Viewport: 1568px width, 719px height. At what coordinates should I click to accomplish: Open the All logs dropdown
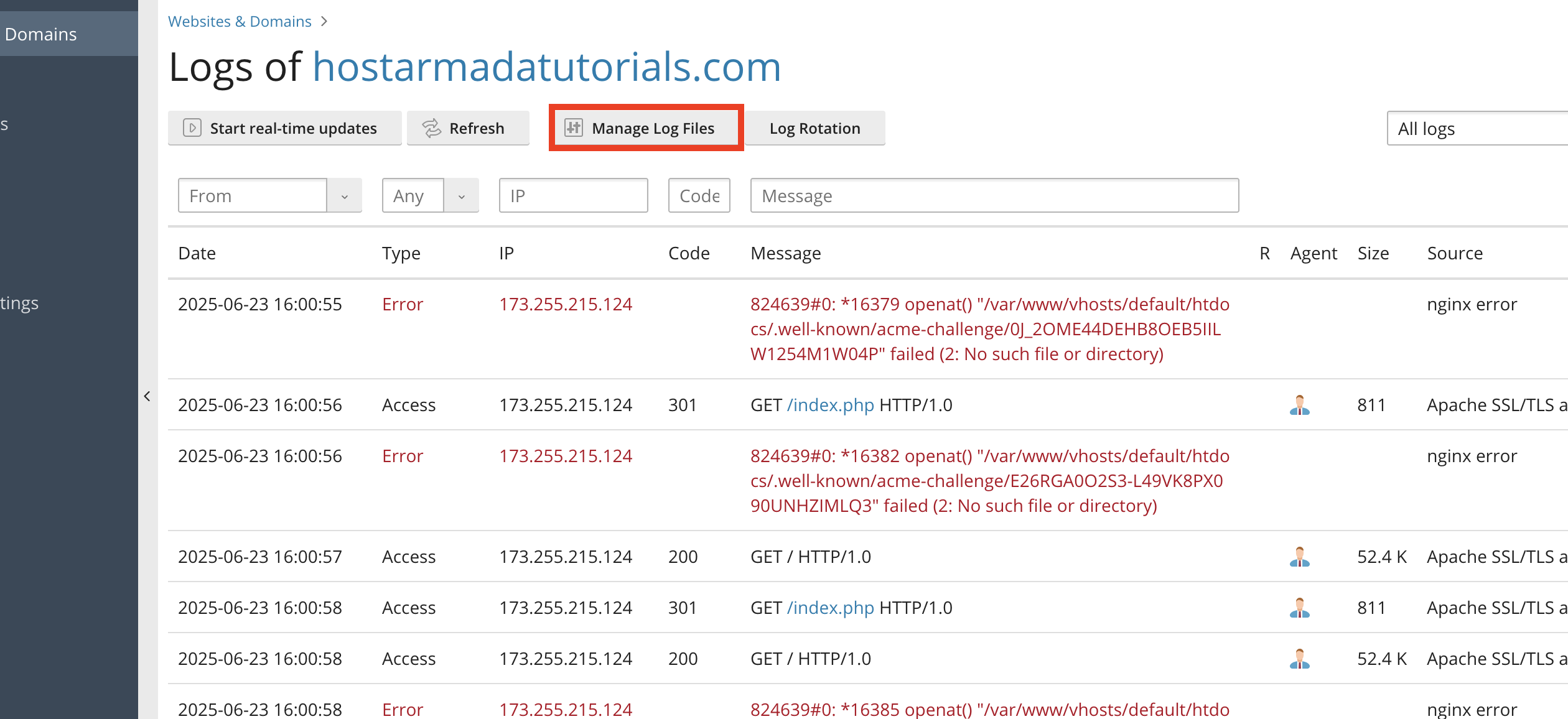coord(1477,129)
